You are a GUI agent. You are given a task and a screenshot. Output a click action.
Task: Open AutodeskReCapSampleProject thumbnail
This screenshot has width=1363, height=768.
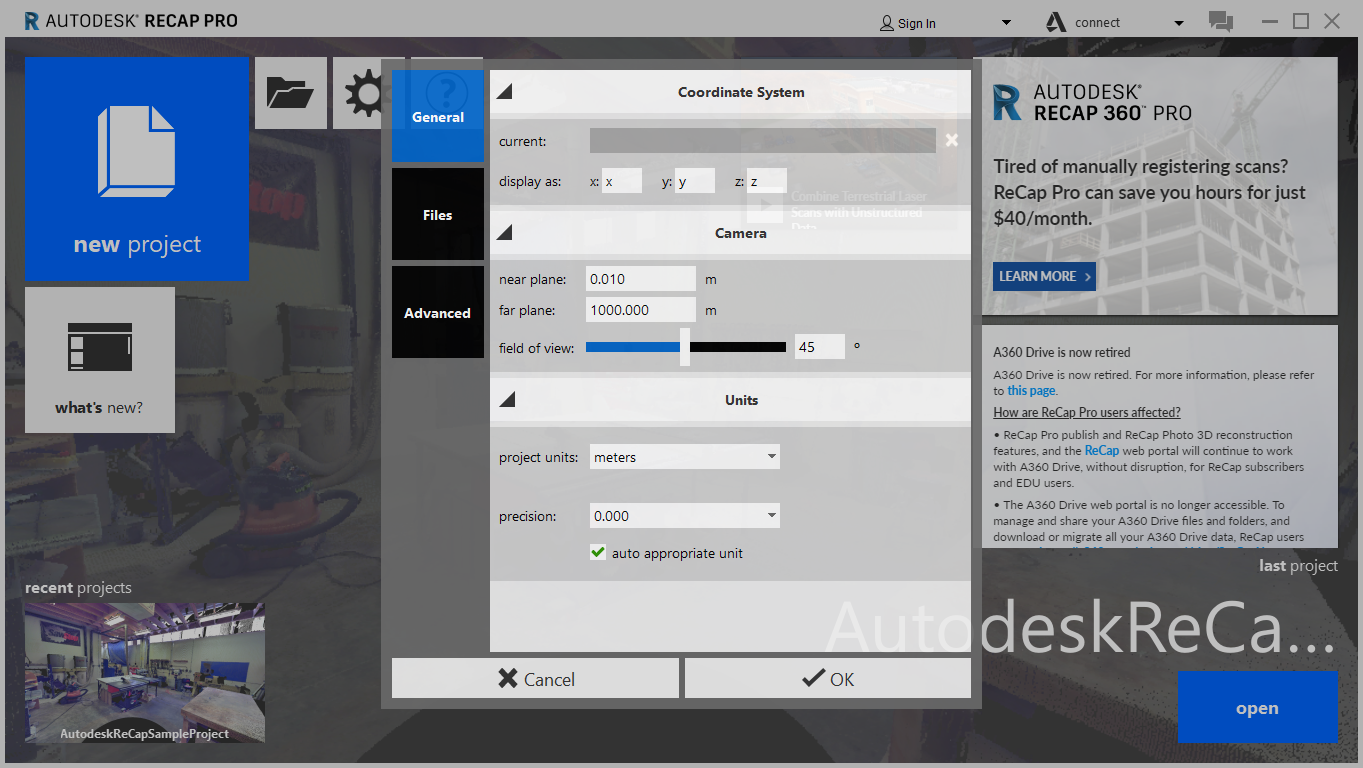(145, 672)
